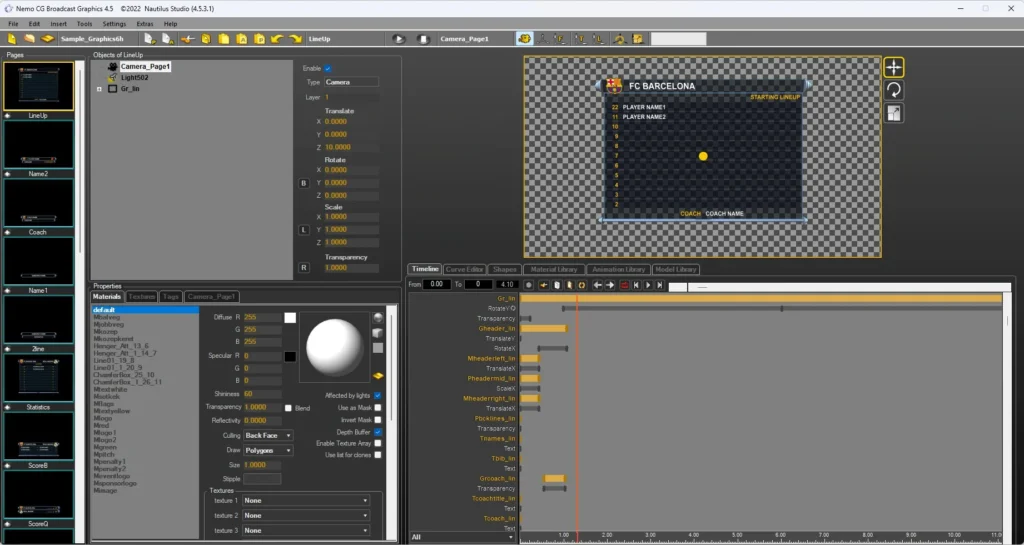Select the move tool beside the preview
This screenshot has width=1024, height=545.
tap(893, 67)
